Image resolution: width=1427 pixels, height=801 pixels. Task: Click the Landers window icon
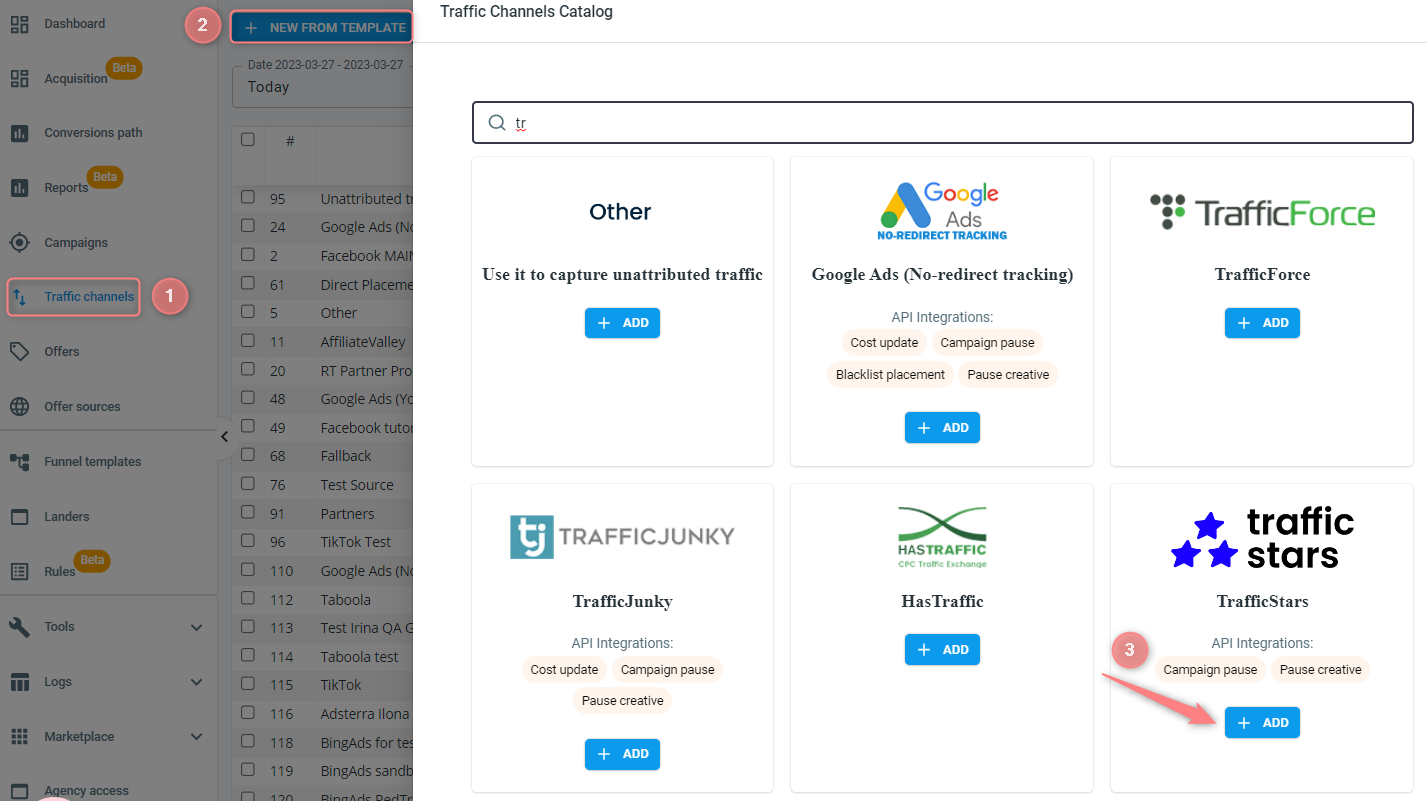(19, 517)
